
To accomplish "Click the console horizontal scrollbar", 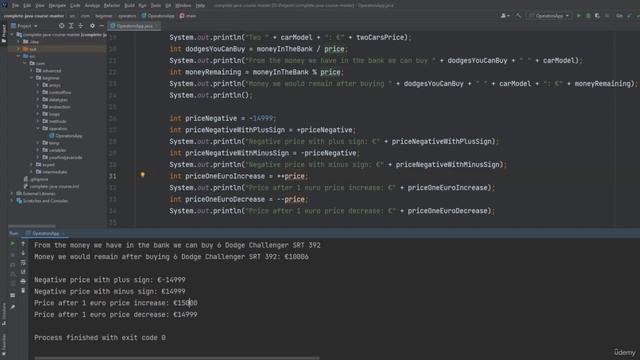I will pyautogui.click(x=177, y=358).
